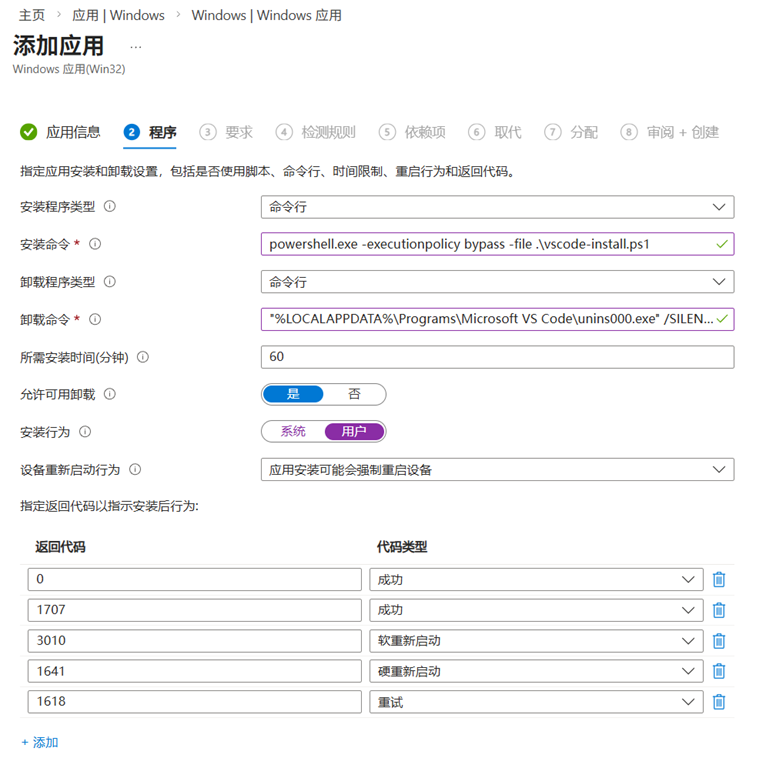Go to the 应用信息 step tab
This screenshot has height=768, width=776.
(61, 132)
